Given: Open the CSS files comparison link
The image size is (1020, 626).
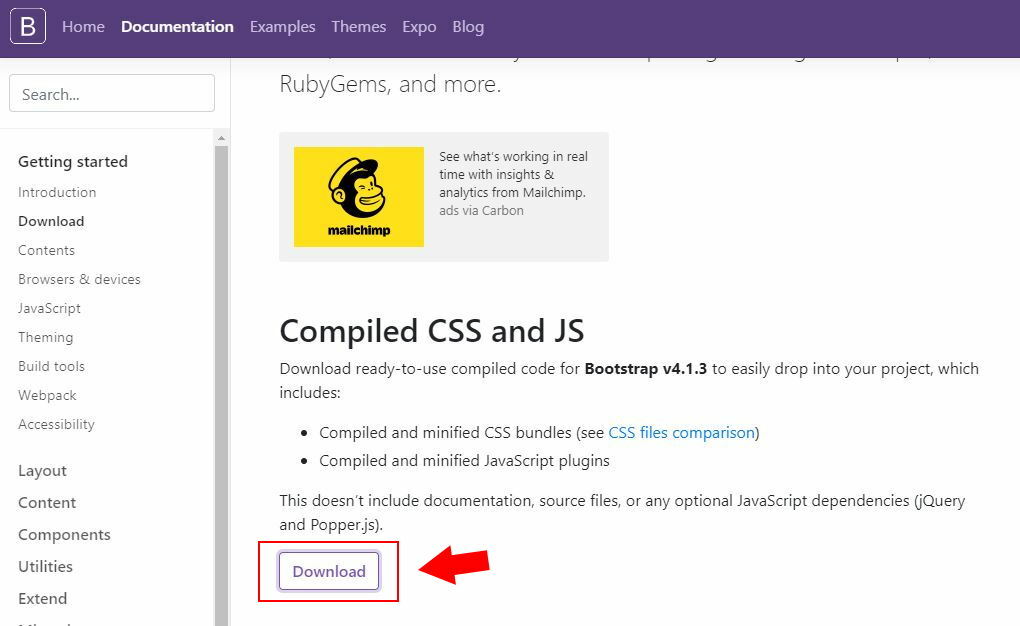Looking at the screenshot, I should point(682,433).
